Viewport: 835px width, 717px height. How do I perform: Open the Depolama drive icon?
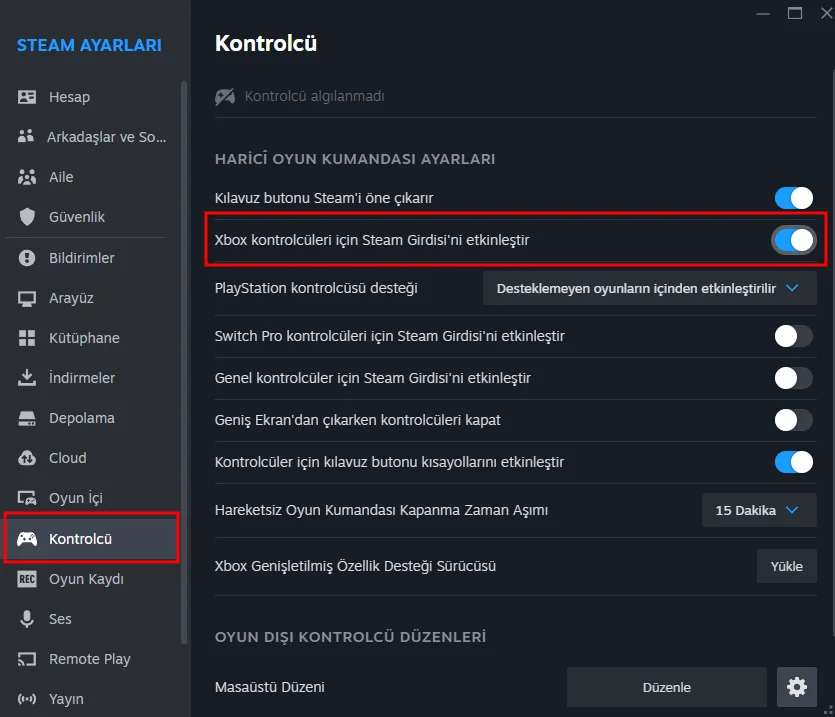point(27,418)
